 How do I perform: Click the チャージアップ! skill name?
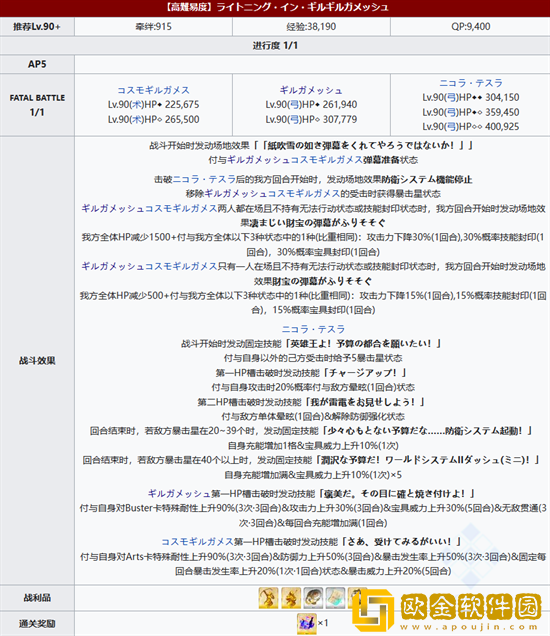click(366, 373)
